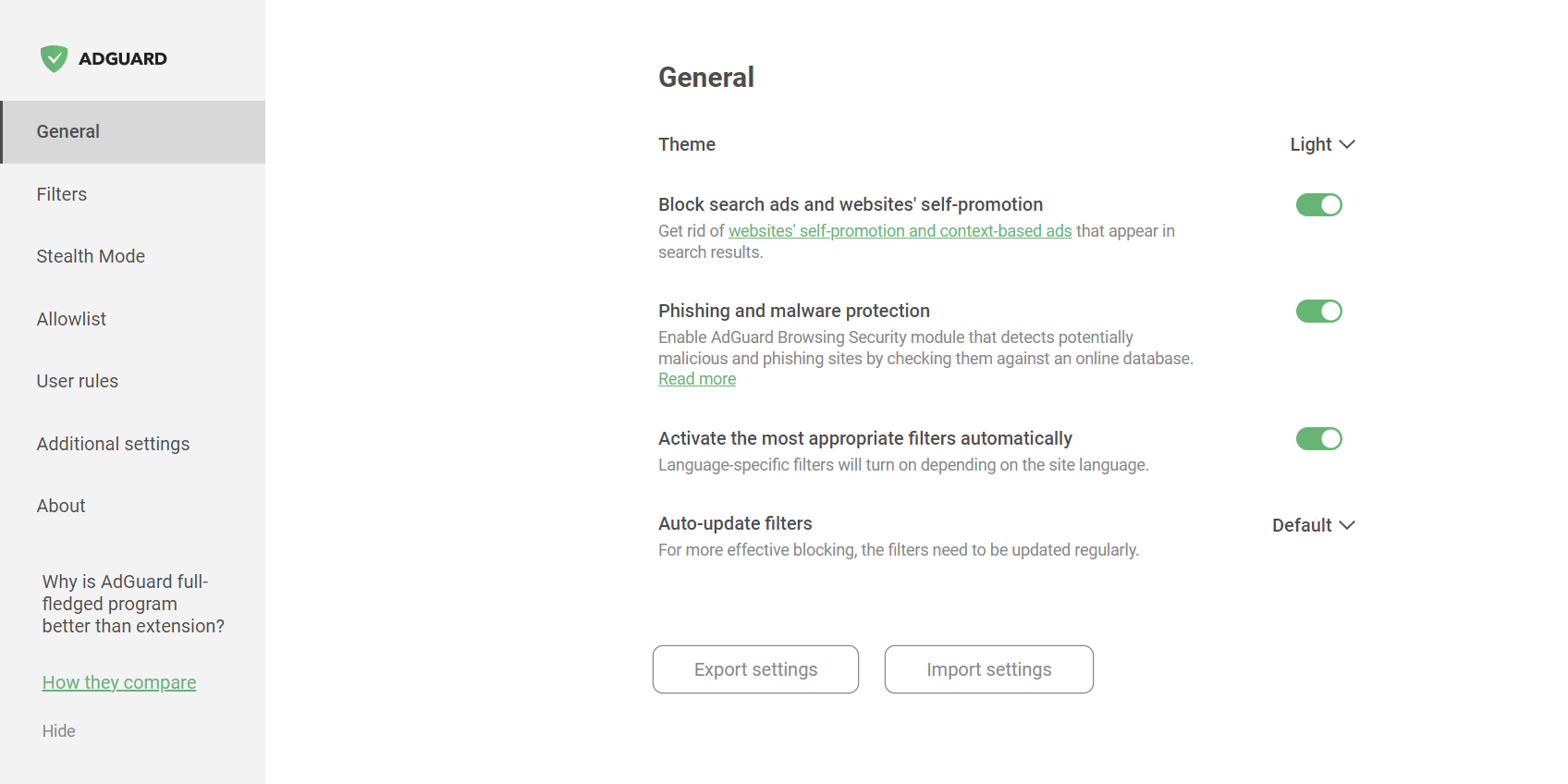This screenshot has width=1568, height=784.
Task: Click the Import settings button
Action: click(988, 669)
